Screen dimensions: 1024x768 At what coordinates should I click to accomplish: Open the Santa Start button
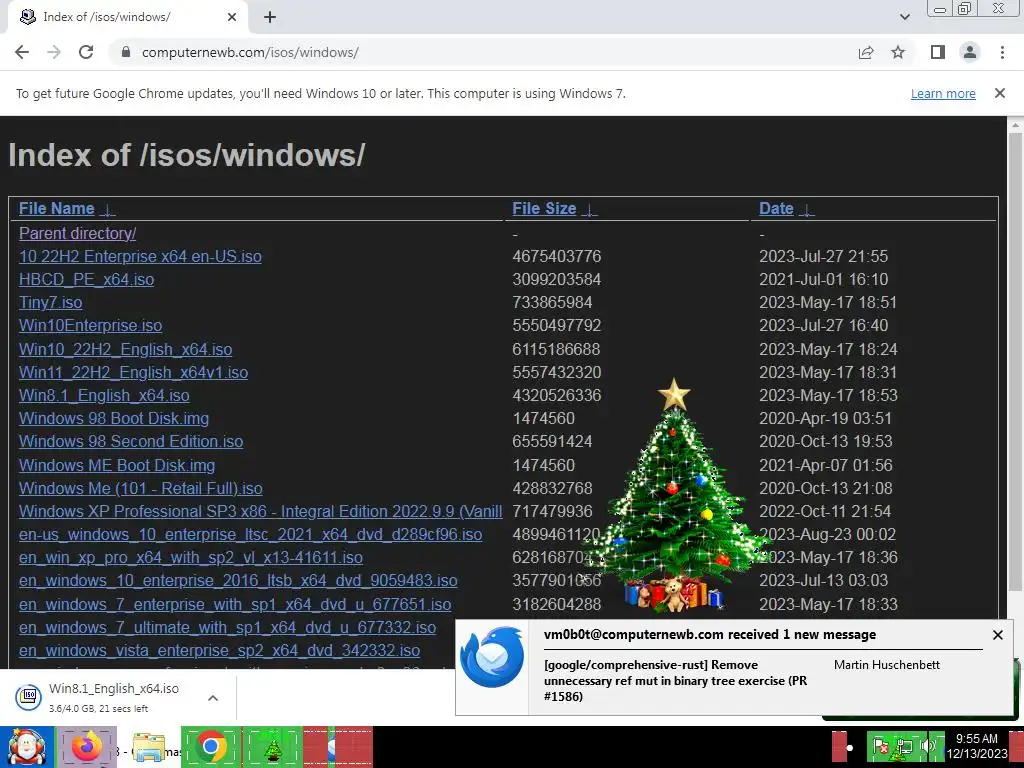(26, 747)
